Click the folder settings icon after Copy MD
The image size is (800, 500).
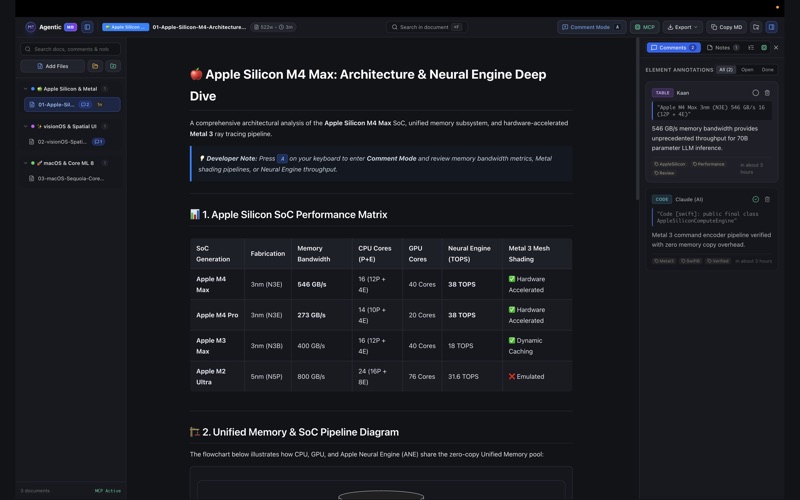coord(756,27)
